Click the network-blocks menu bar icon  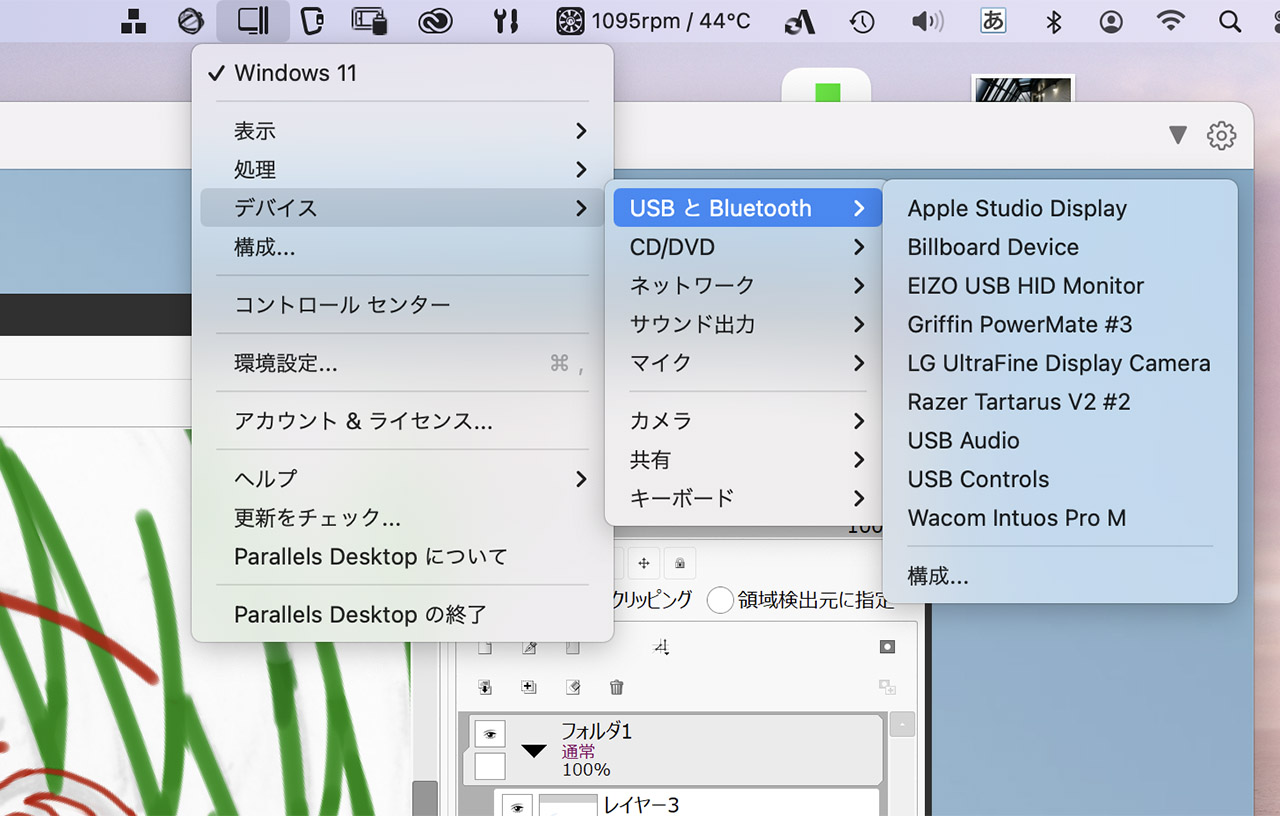[x=133, y=21]
